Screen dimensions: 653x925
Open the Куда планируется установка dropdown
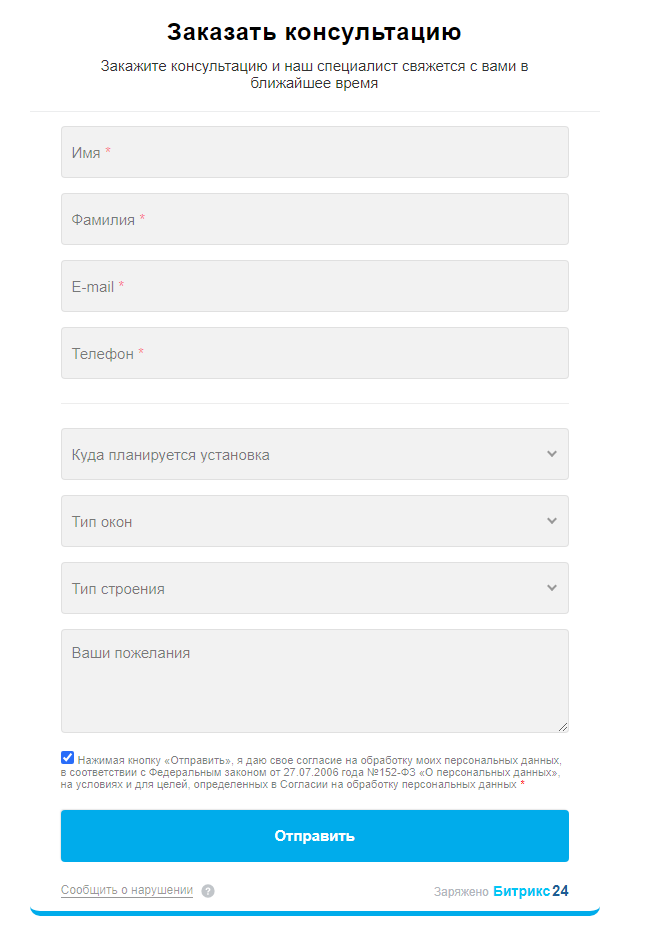(x=300, y=454)
